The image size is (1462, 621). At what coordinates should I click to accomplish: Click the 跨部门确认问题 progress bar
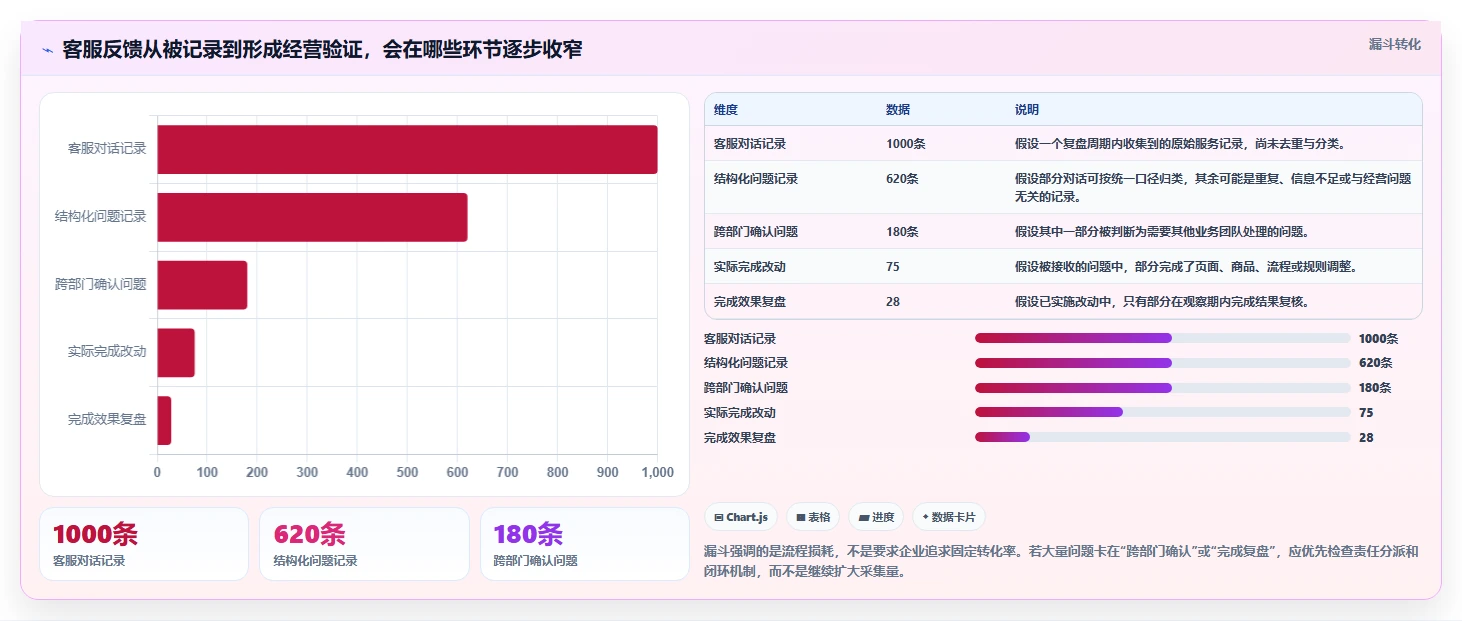point(1162,388)
